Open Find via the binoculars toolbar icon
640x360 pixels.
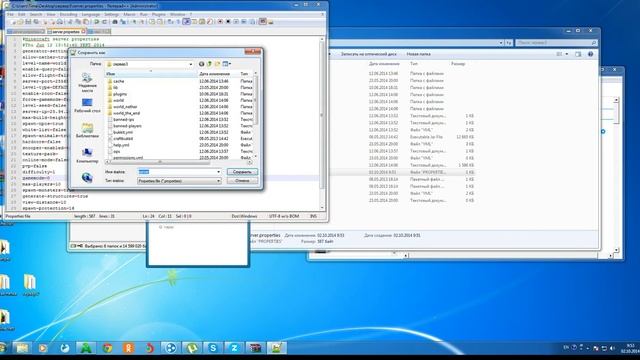115,22
